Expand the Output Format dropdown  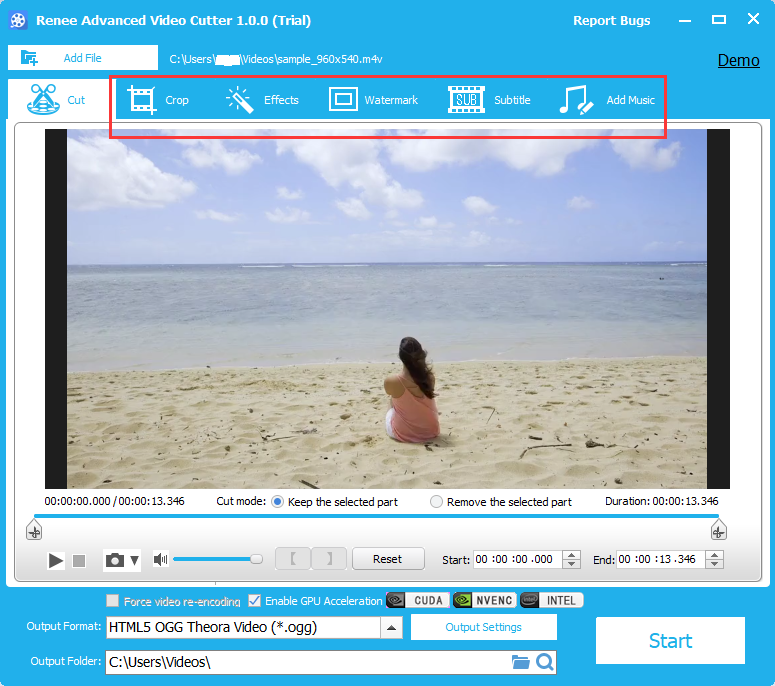(x=392, y=628)
